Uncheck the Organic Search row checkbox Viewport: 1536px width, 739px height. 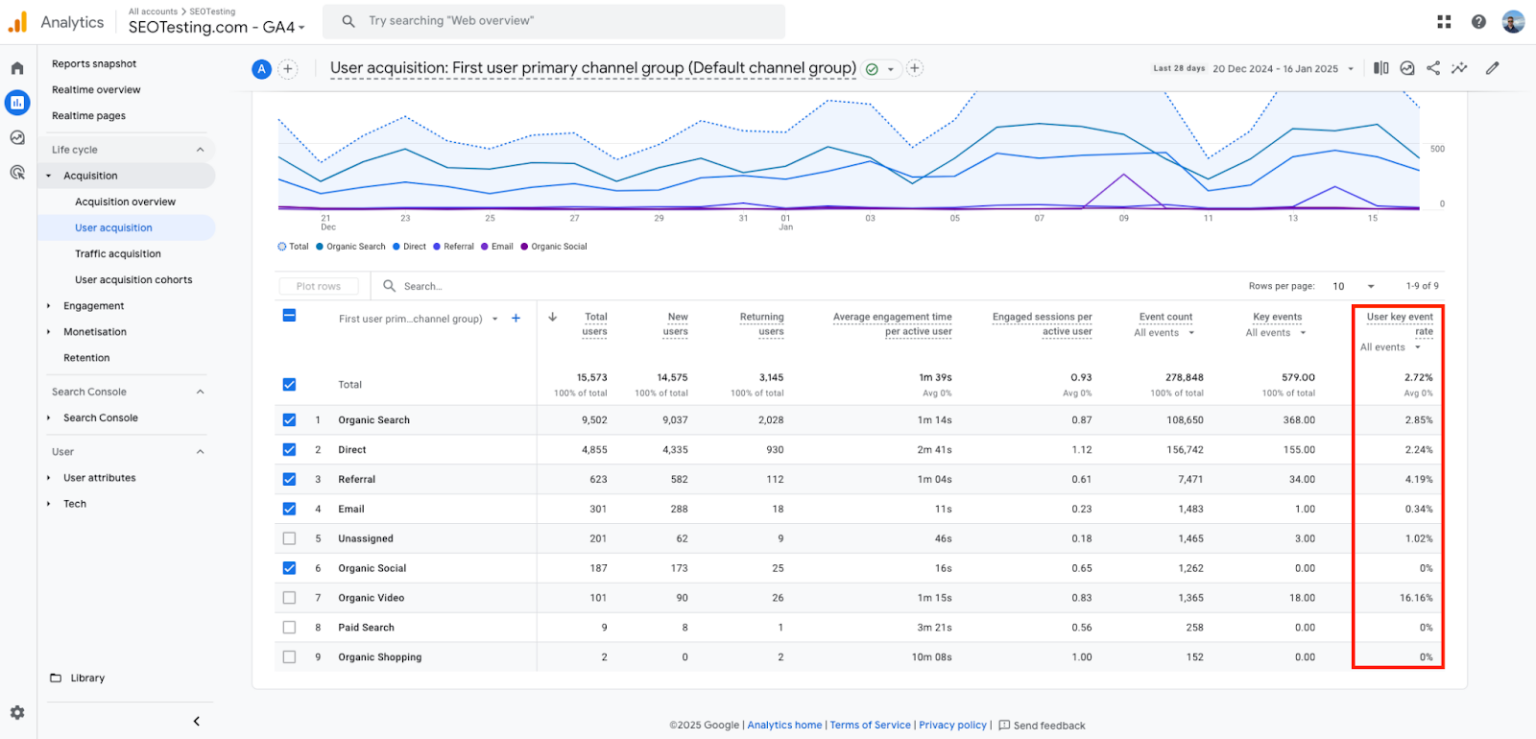pyautogui.click(x=289, y=420)
